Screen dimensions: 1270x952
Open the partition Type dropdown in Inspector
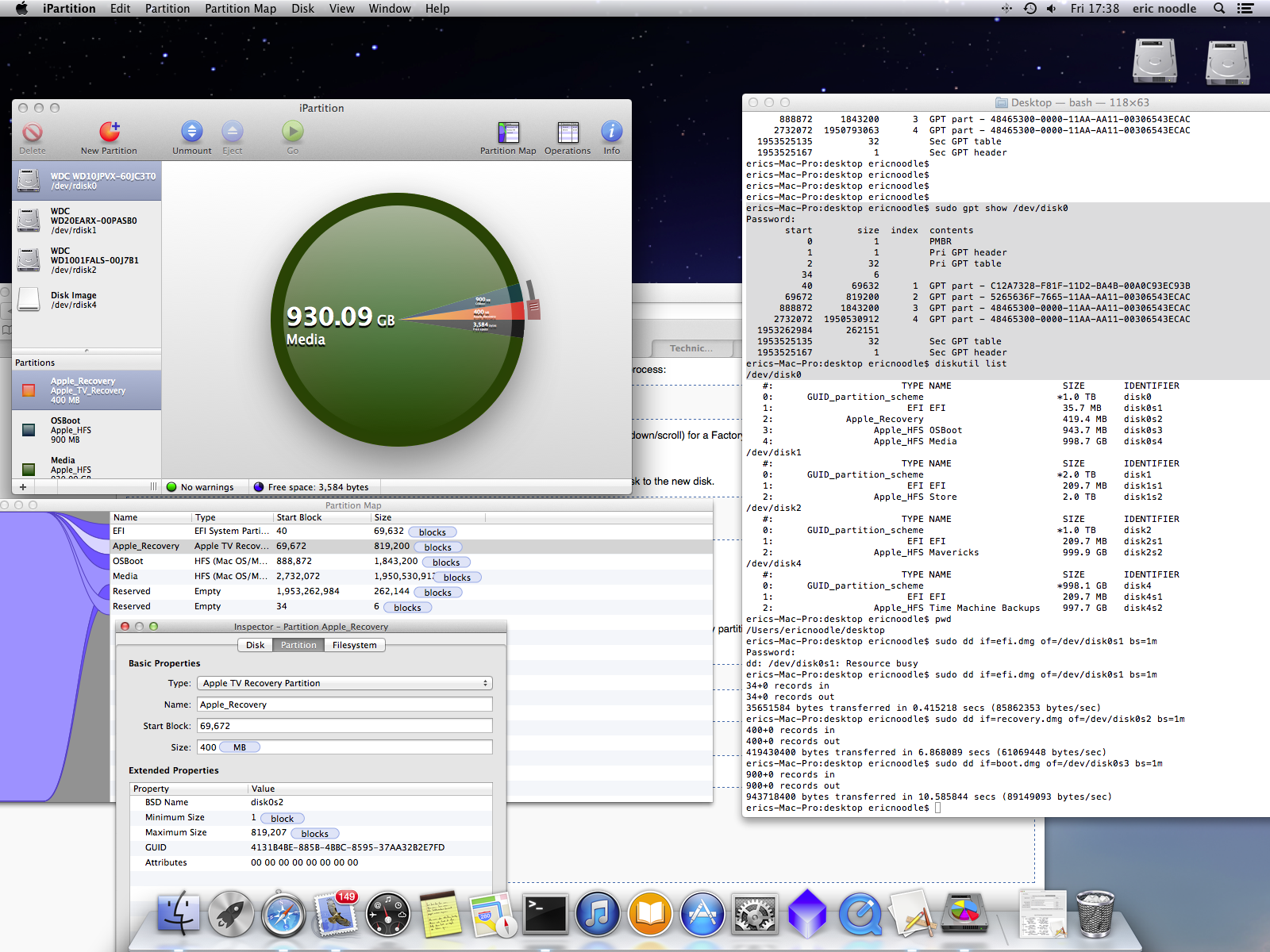344,683
